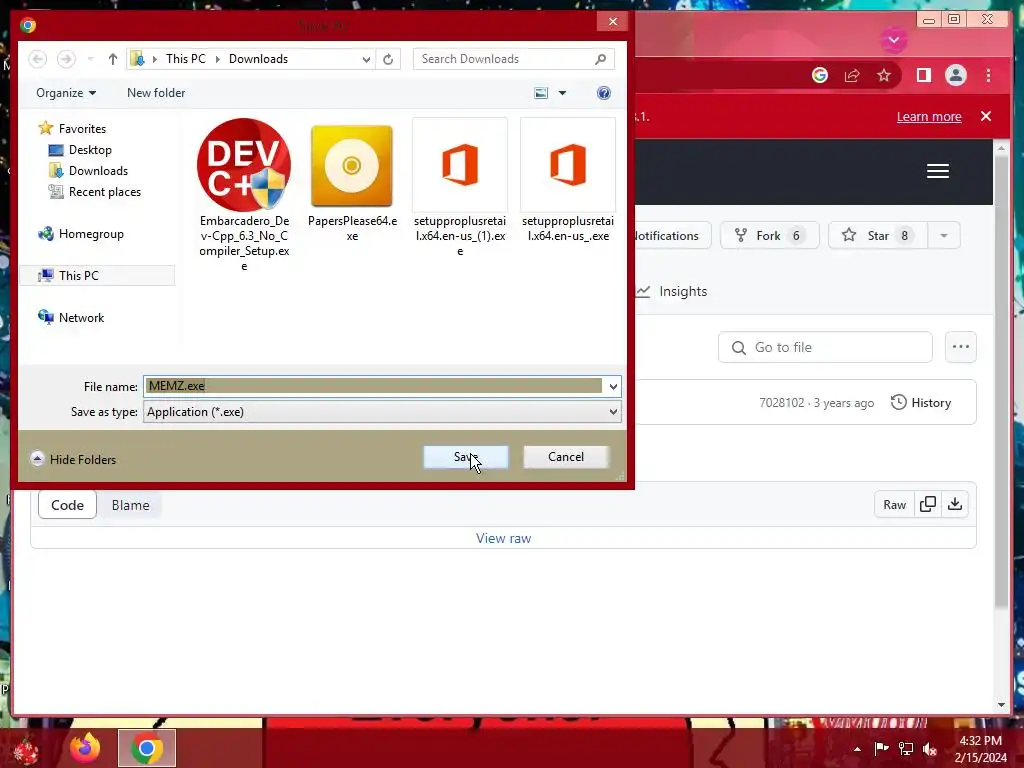
Task: Open Firefox from the taskbar
Action: point(85,748)
